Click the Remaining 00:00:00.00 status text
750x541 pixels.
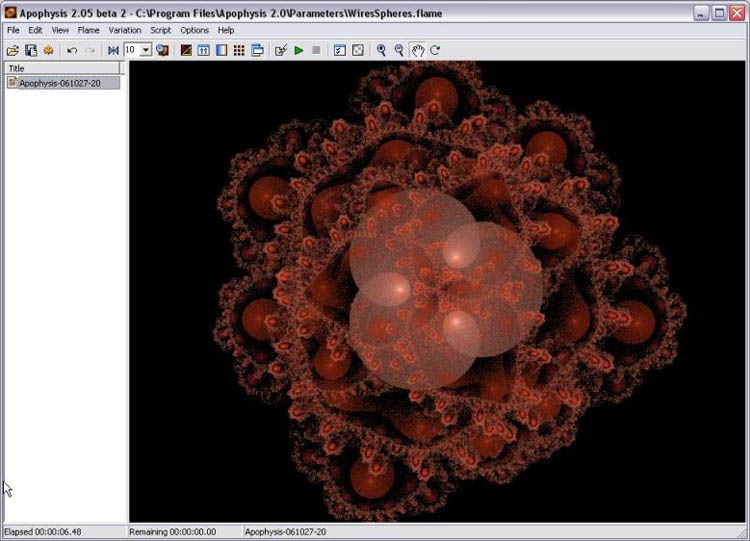coord(172,532)
